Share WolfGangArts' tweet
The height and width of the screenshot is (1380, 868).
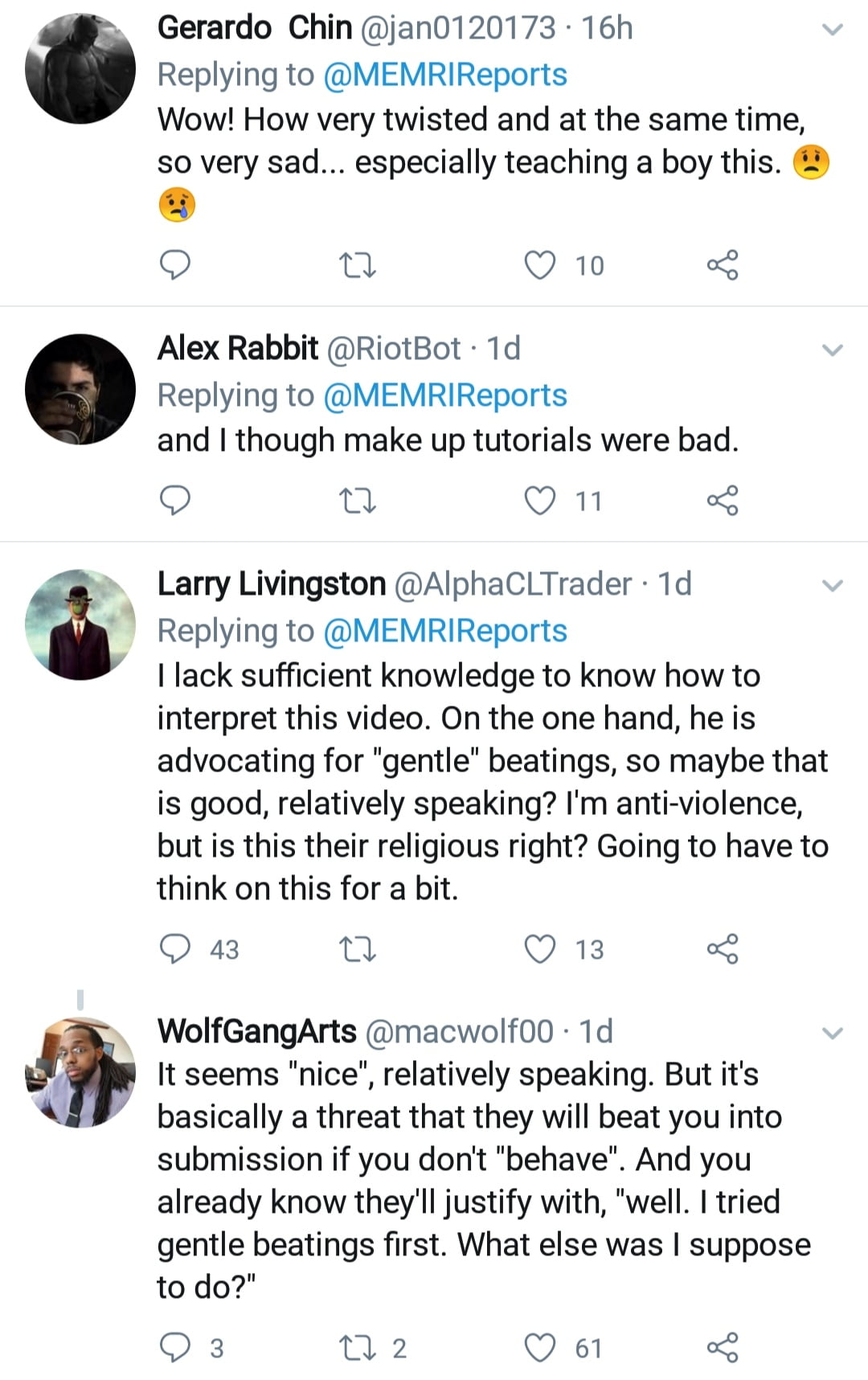pos(722,1348)
